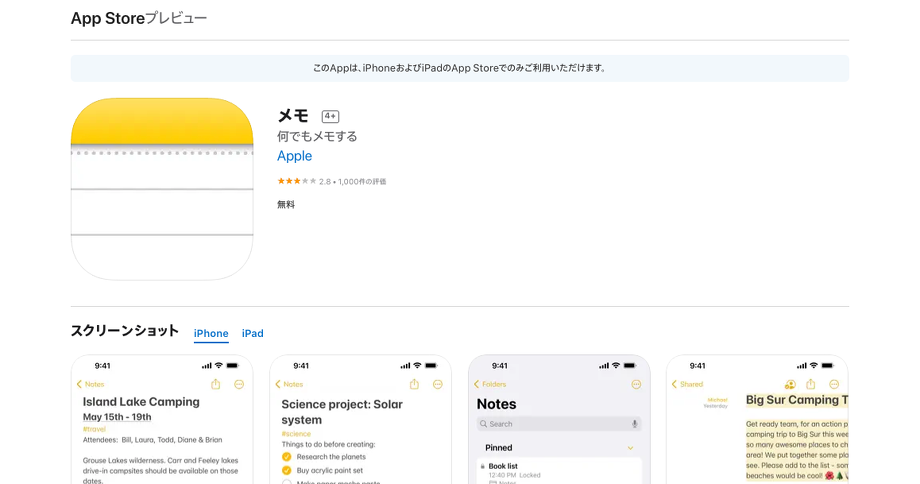
Task: Click the Big Sur Camping title text
Action: click(x=797, y=400)
